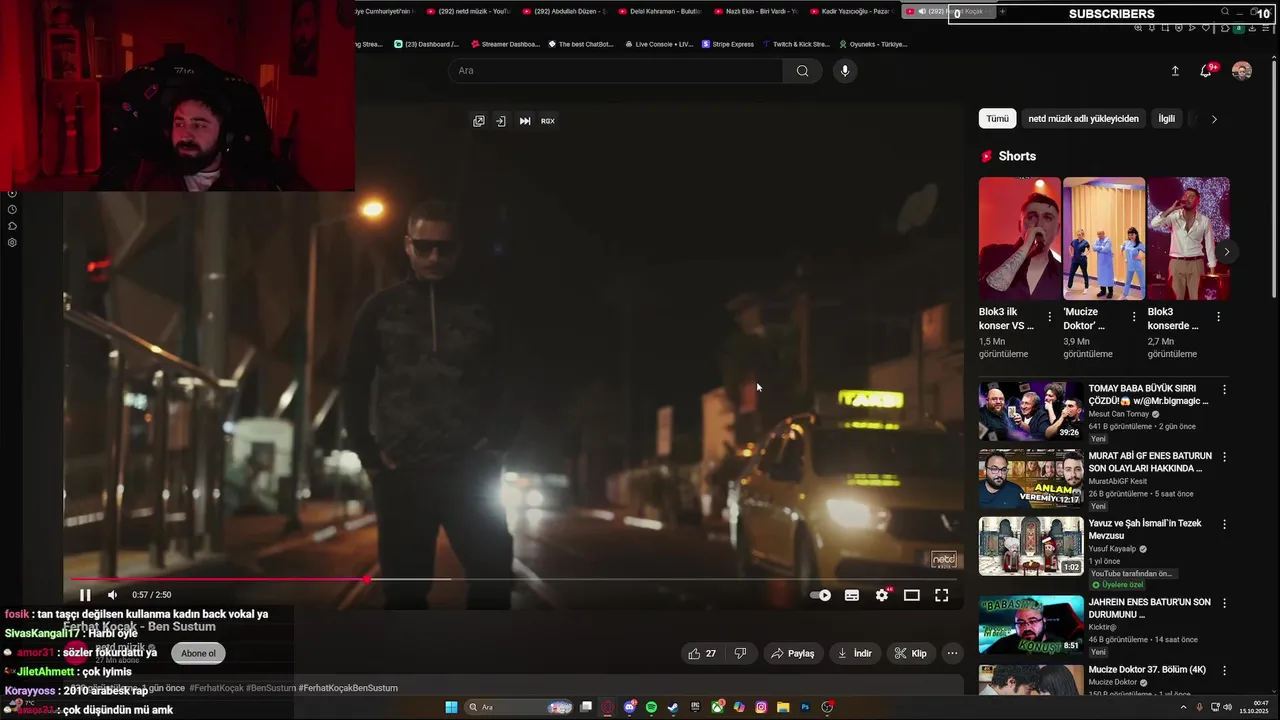Switch to Abdullah Düzen browser tab
1280x720 pixels.
pyautogui.click(x=565, y=11)
